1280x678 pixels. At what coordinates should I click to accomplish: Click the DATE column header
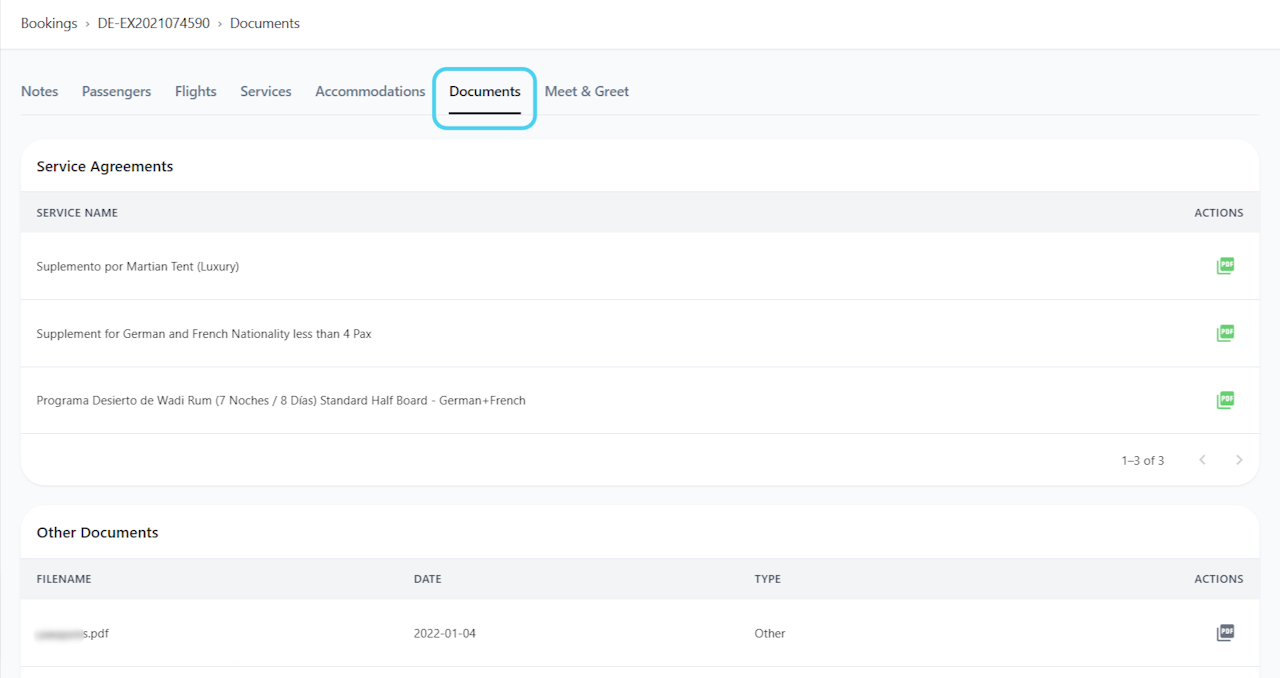pyautogui.click(x=427, y=579)
